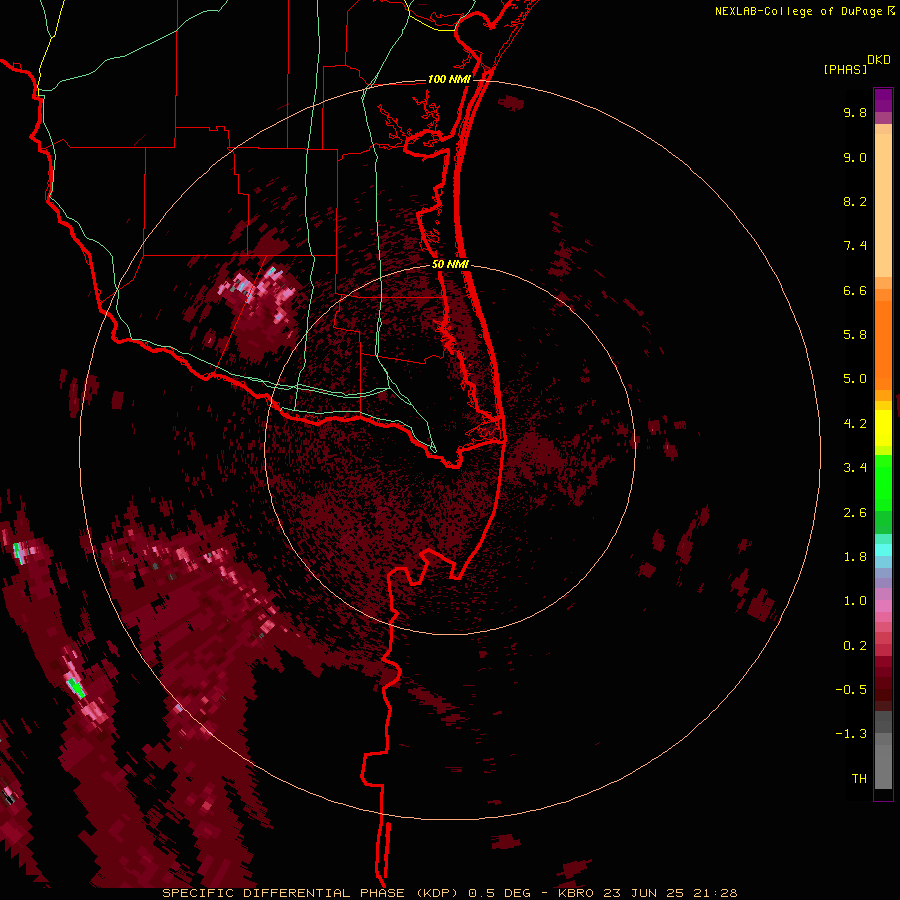Click the 5.0 scale value
This screenshot has height=900, width=900.
coord(855,379)
